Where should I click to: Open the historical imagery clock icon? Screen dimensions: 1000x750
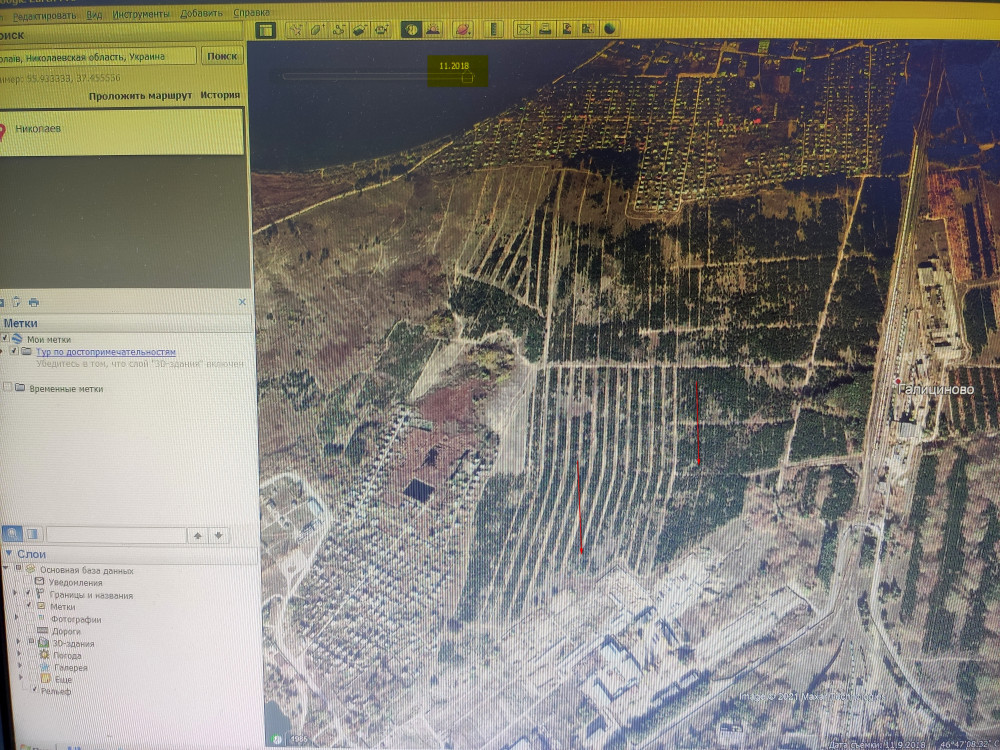(x=411, y=30)
